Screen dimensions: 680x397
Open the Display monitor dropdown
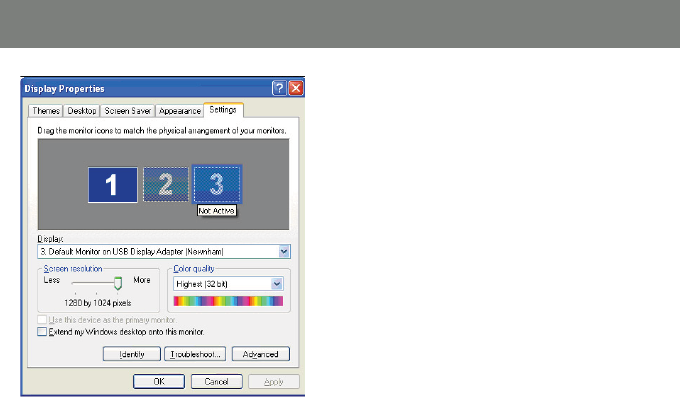164,252
